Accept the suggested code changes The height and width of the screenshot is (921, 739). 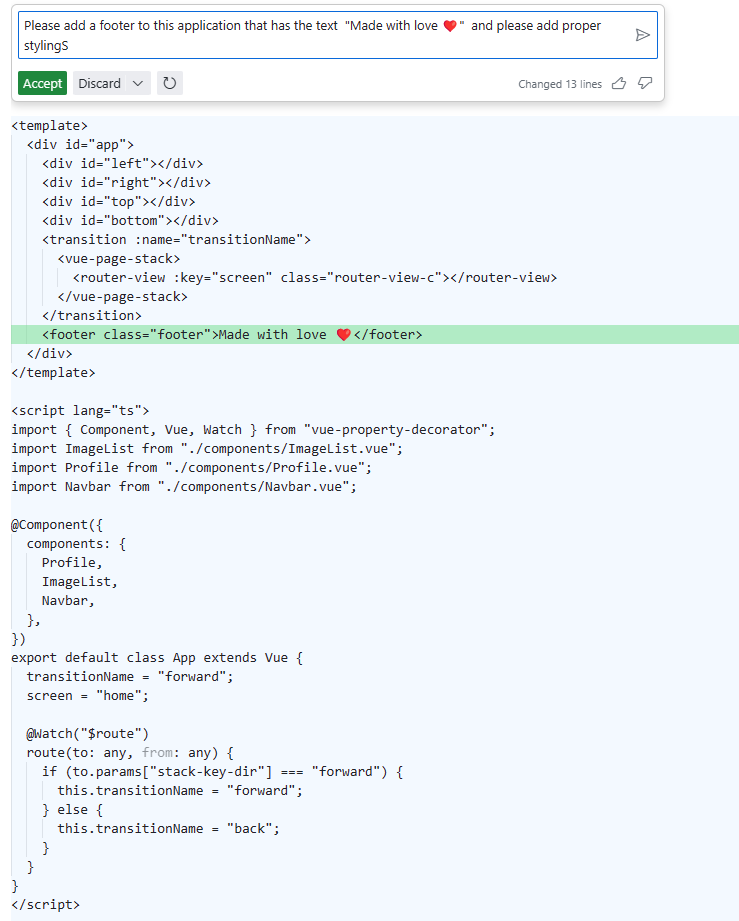click(42, 83)
